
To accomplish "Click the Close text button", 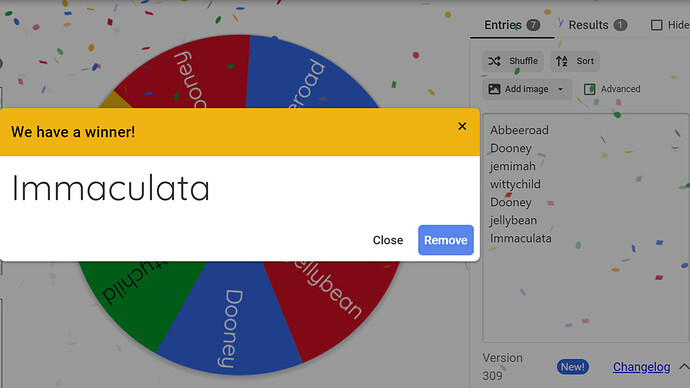I will (x=388, y=240).
